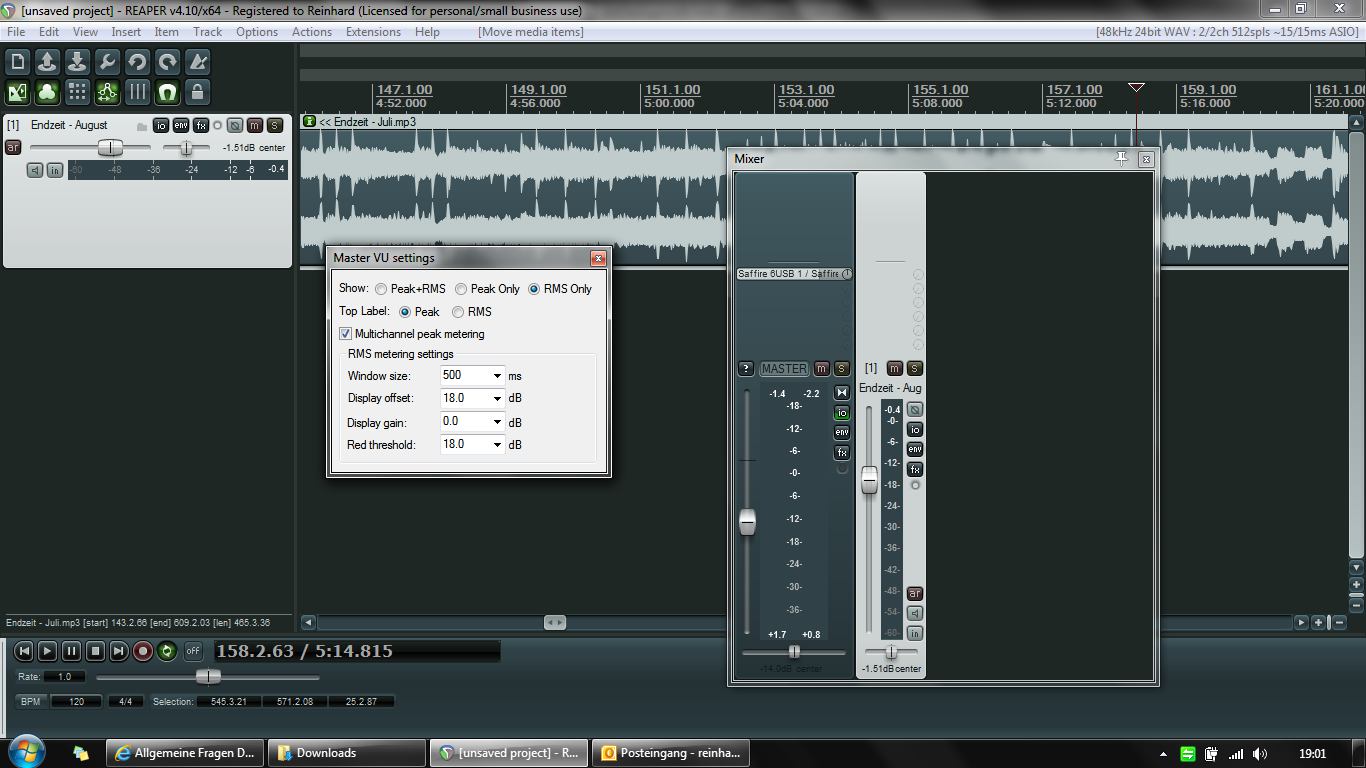Open the Track menu

click(207, 32)
